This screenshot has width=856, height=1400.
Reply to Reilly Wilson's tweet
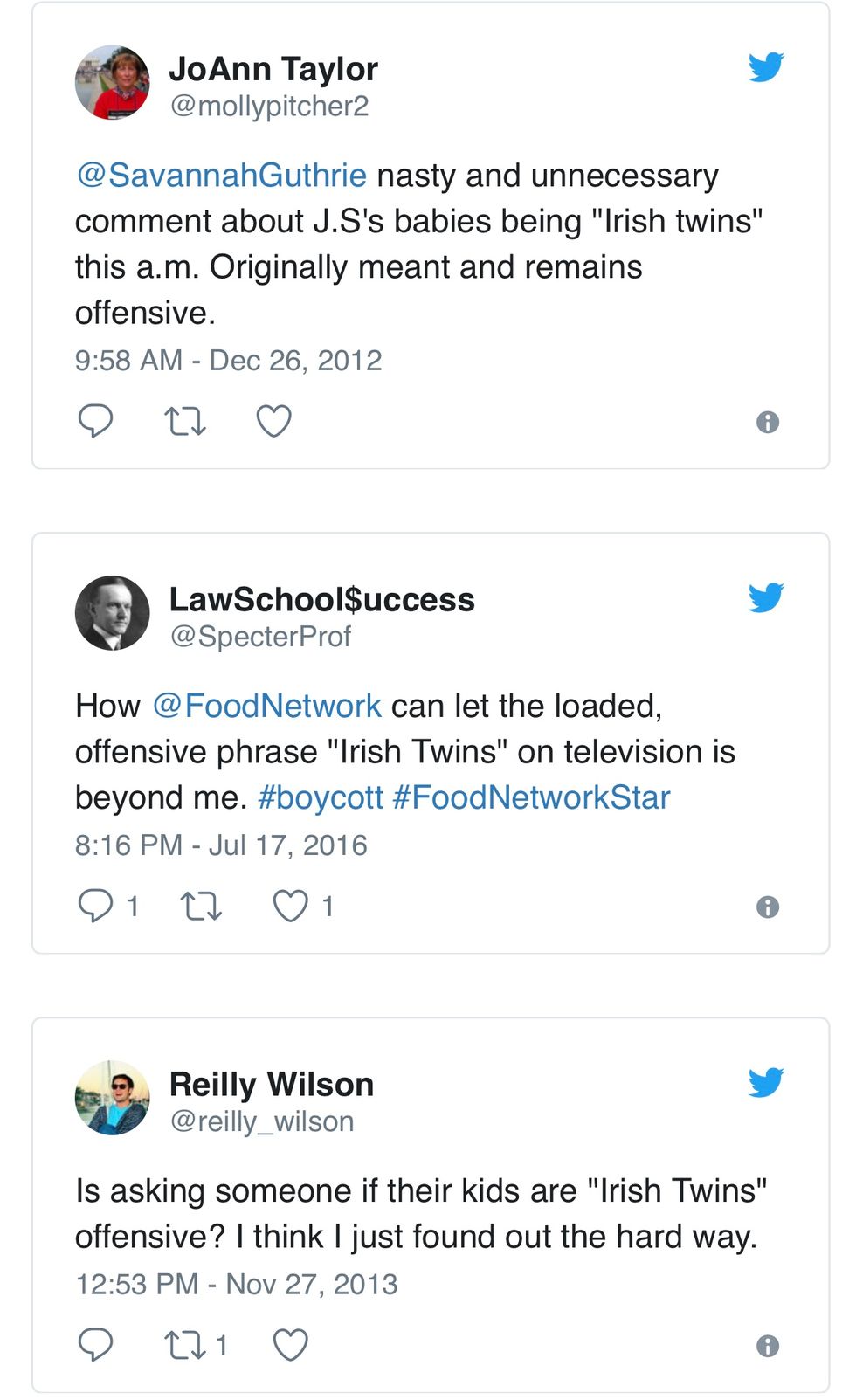95,1345
